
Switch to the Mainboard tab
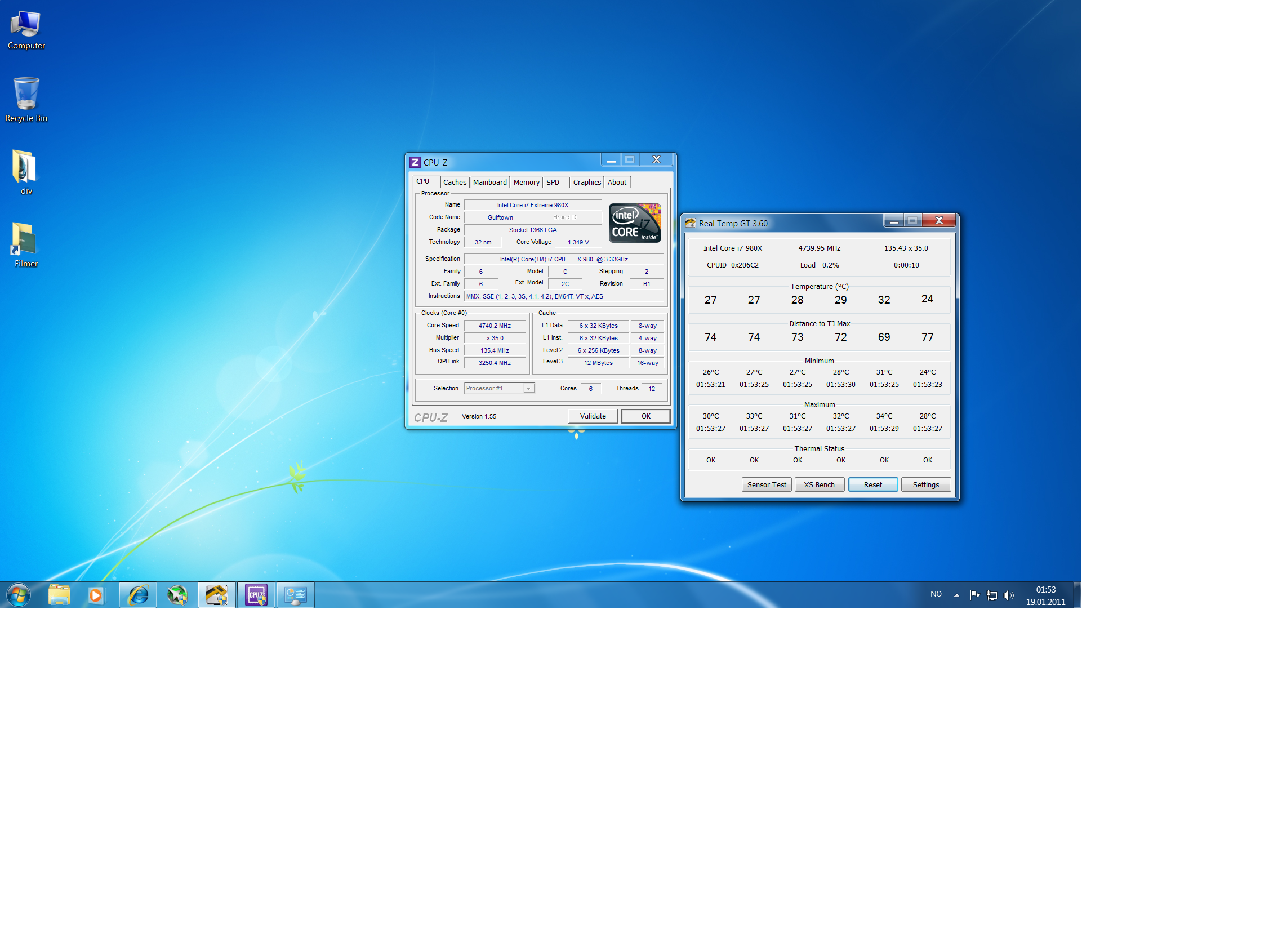click(489, 183)
